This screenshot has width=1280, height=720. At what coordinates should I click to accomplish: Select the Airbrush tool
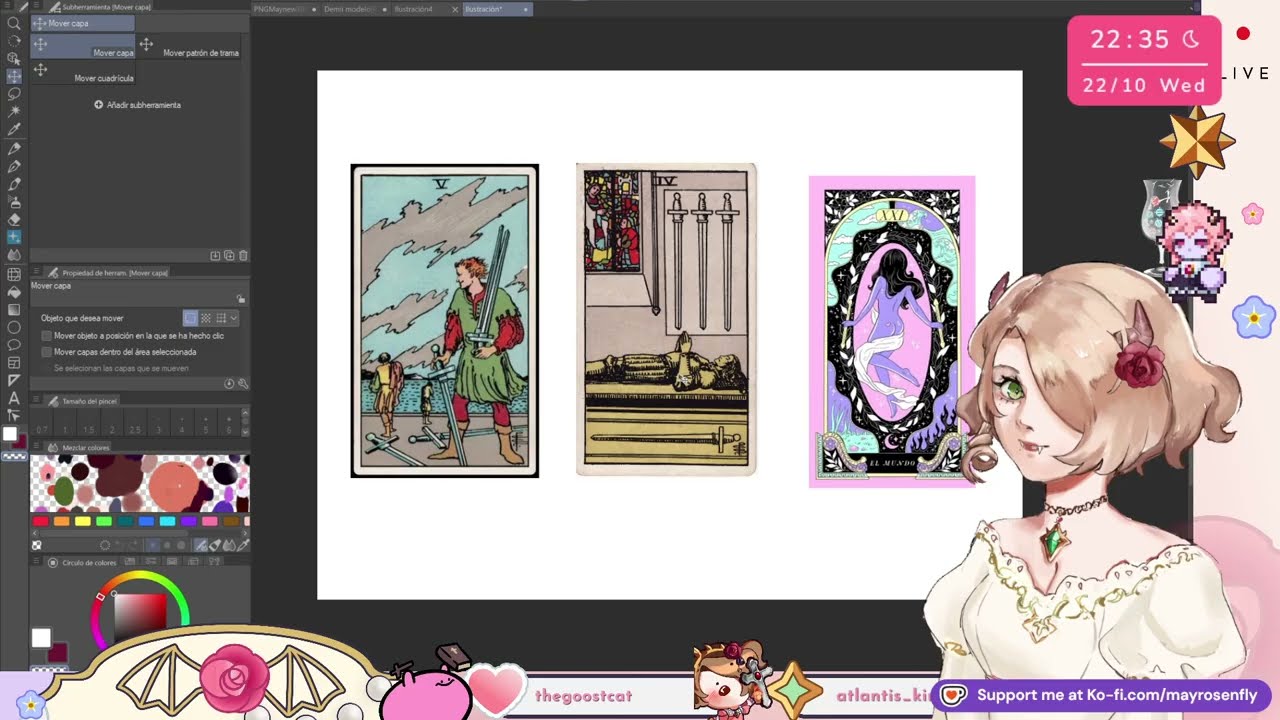pyautogui.click(x=14, y=202)
